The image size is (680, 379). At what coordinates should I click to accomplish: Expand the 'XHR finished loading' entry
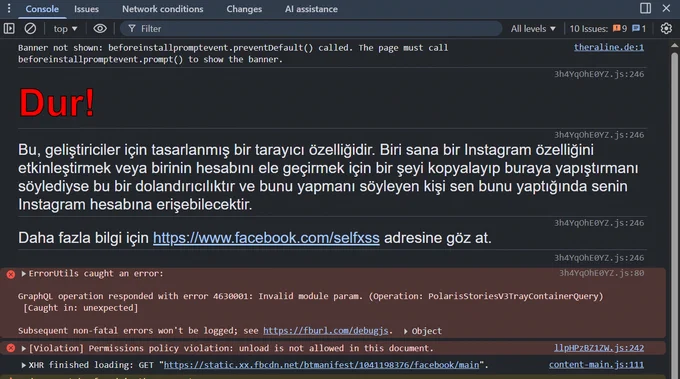point(24,365)
